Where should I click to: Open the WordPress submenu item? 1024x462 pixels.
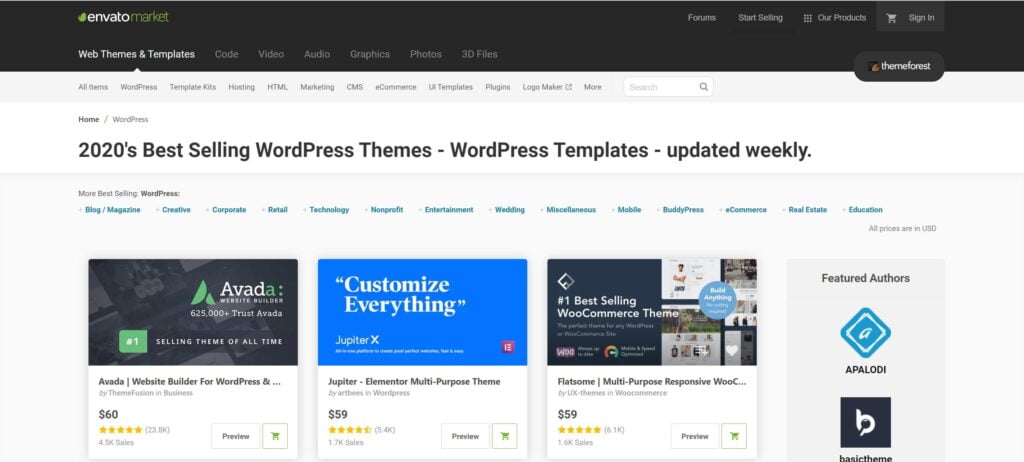[138, 87]
